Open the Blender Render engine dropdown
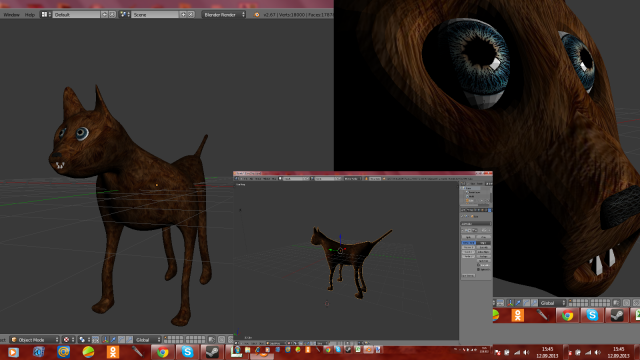This screenshot has width=640, height=360. [224, 15]
